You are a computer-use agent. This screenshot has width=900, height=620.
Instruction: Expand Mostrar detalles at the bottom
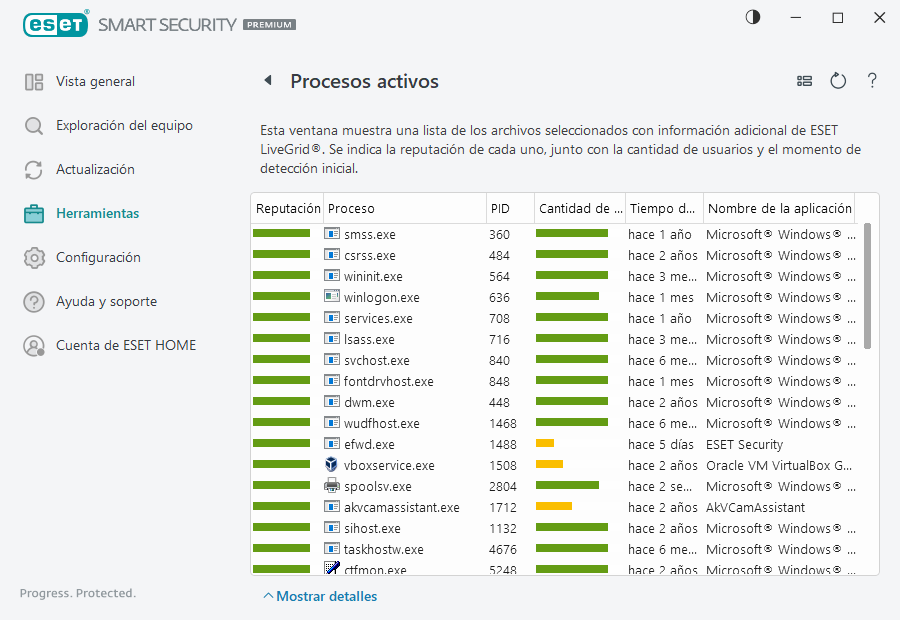(x=320, y=596)
